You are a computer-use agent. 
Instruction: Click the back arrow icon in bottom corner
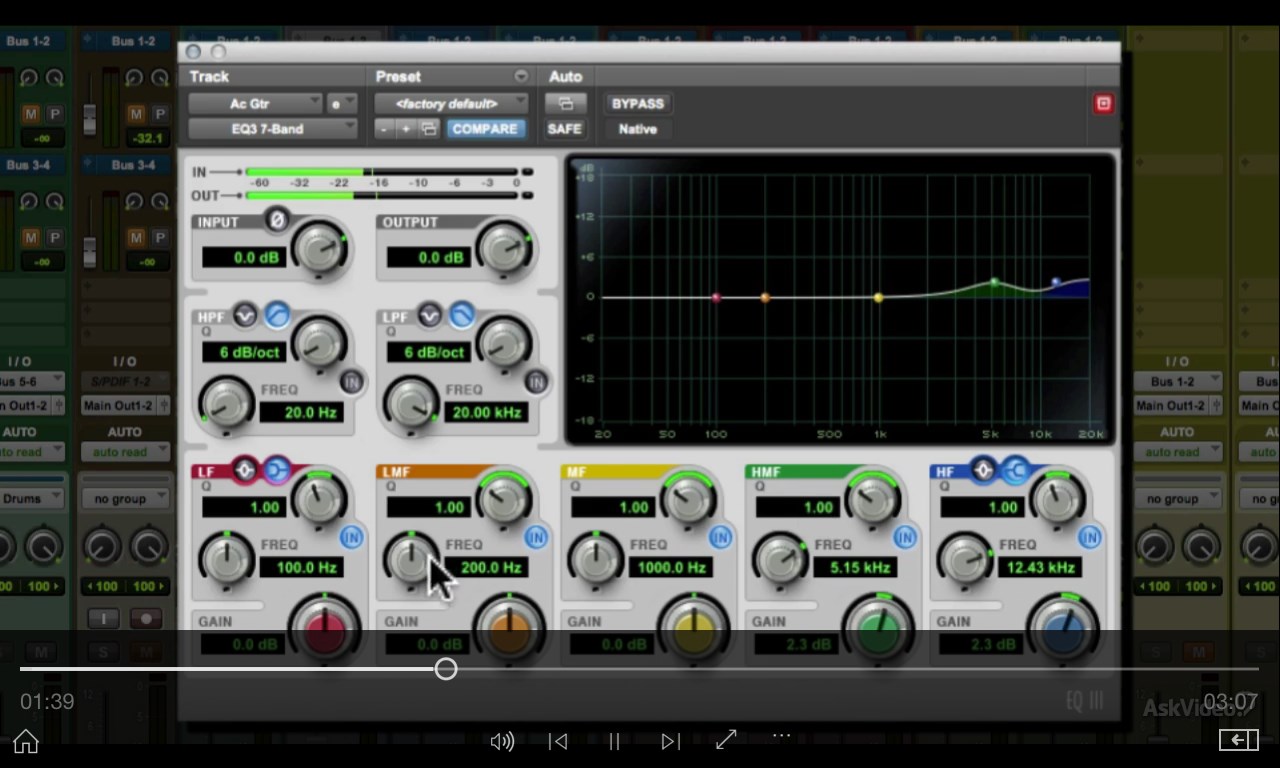pyautogui.click(x=1238, y=740)
